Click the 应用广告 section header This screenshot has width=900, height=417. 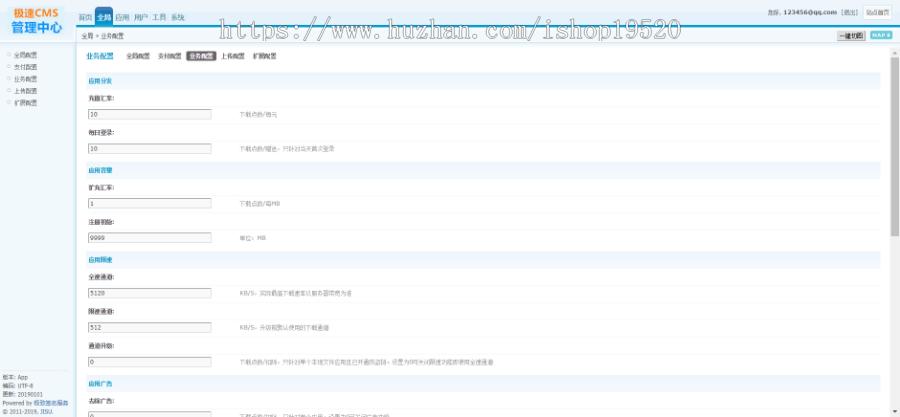click(100, 383)
